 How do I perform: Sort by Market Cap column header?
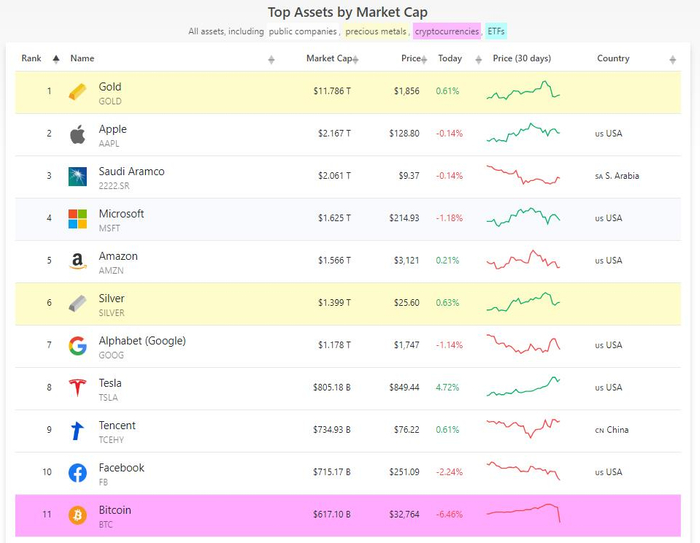[x=329, y=59]
